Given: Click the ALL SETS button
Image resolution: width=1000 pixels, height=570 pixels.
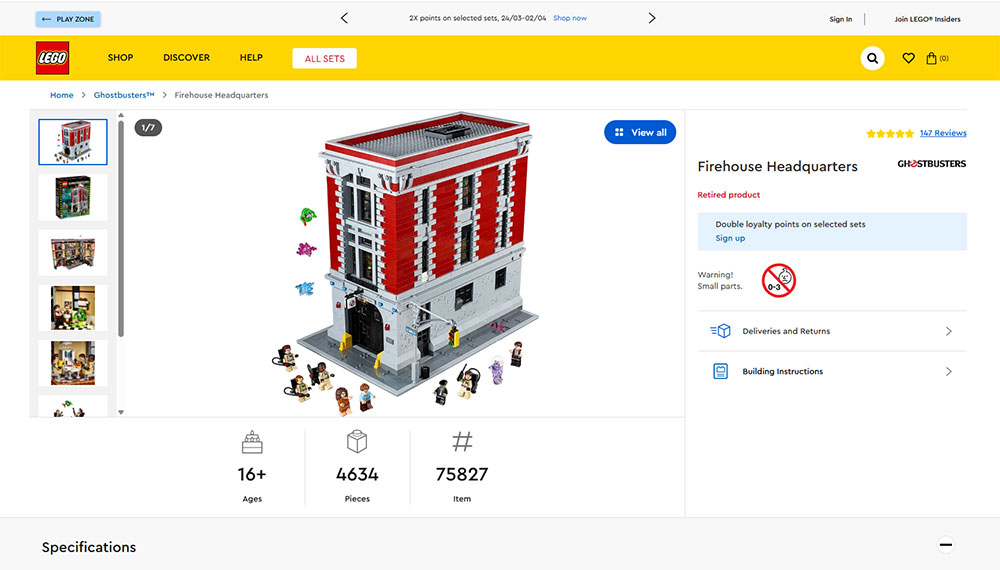Looking at the screenshot, I should coord(325,58).
